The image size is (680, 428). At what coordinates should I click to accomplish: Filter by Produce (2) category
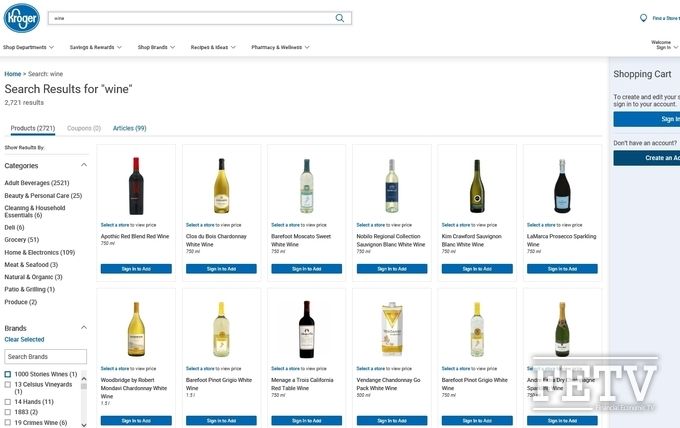coord(21,302)
